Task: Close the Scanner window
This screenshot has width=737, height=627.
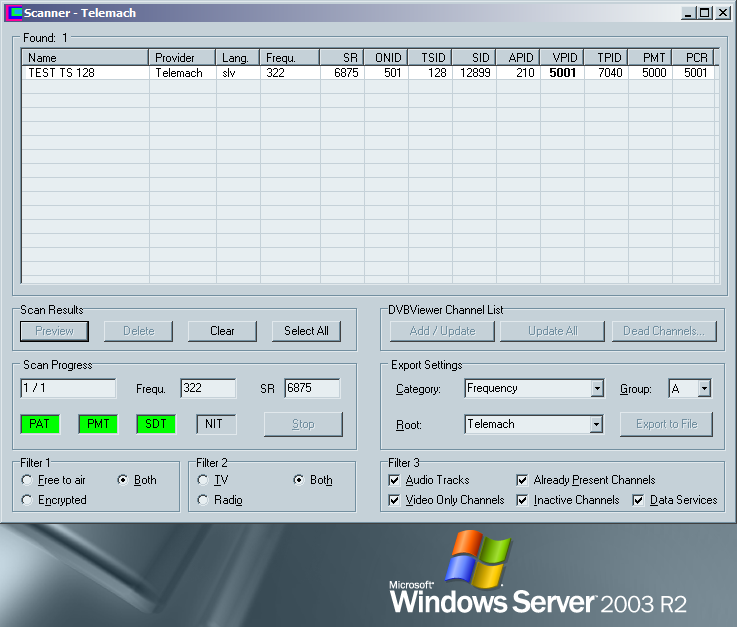Action: click(722, 13)
